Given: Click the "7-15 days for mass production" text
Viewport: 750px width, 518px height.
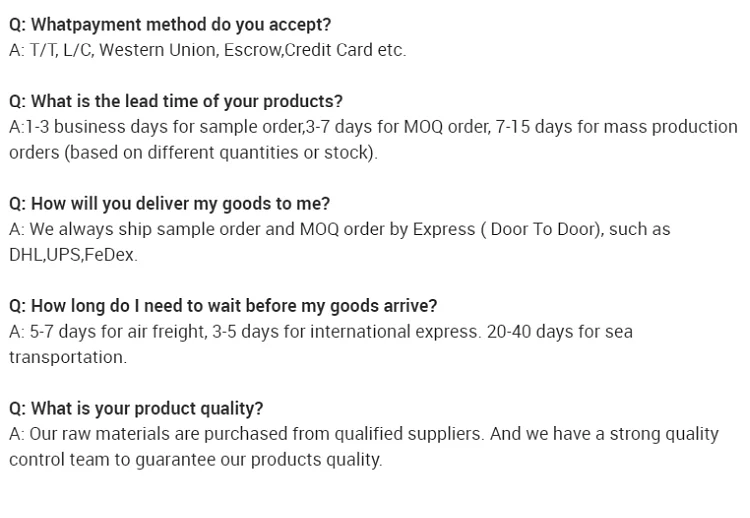Looking at the screenshot, I should (x=616, y=127).
